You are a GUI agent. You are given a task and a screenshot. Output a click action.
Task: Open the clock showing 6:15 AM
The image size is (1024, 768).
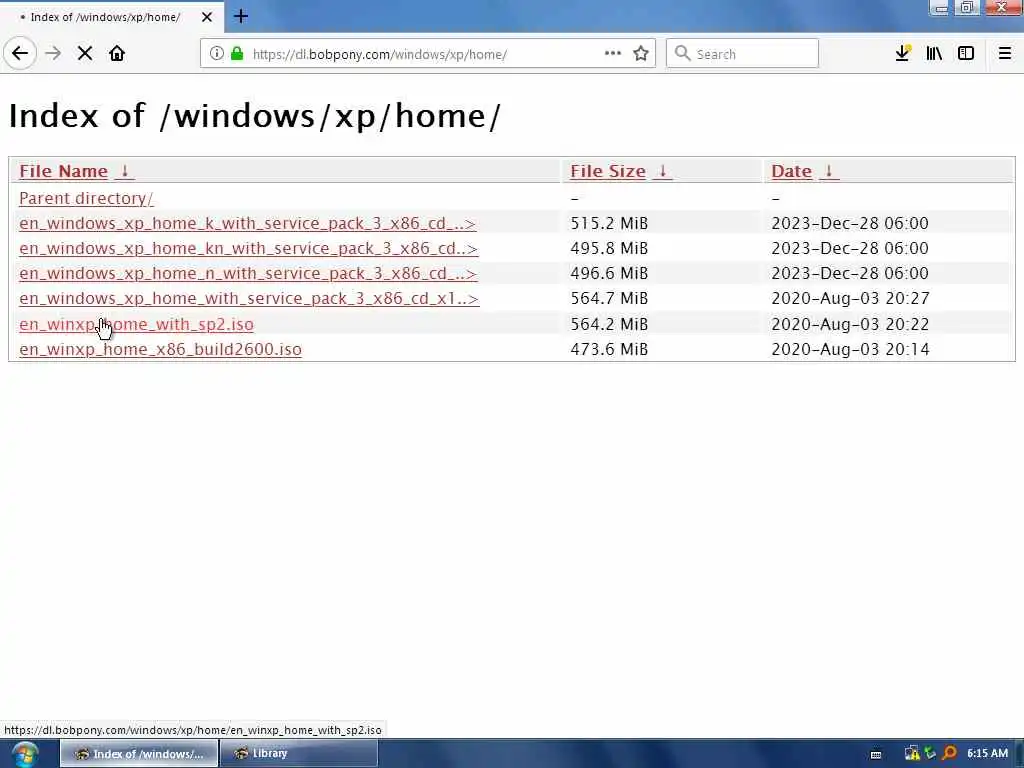[x=987, y=754]
